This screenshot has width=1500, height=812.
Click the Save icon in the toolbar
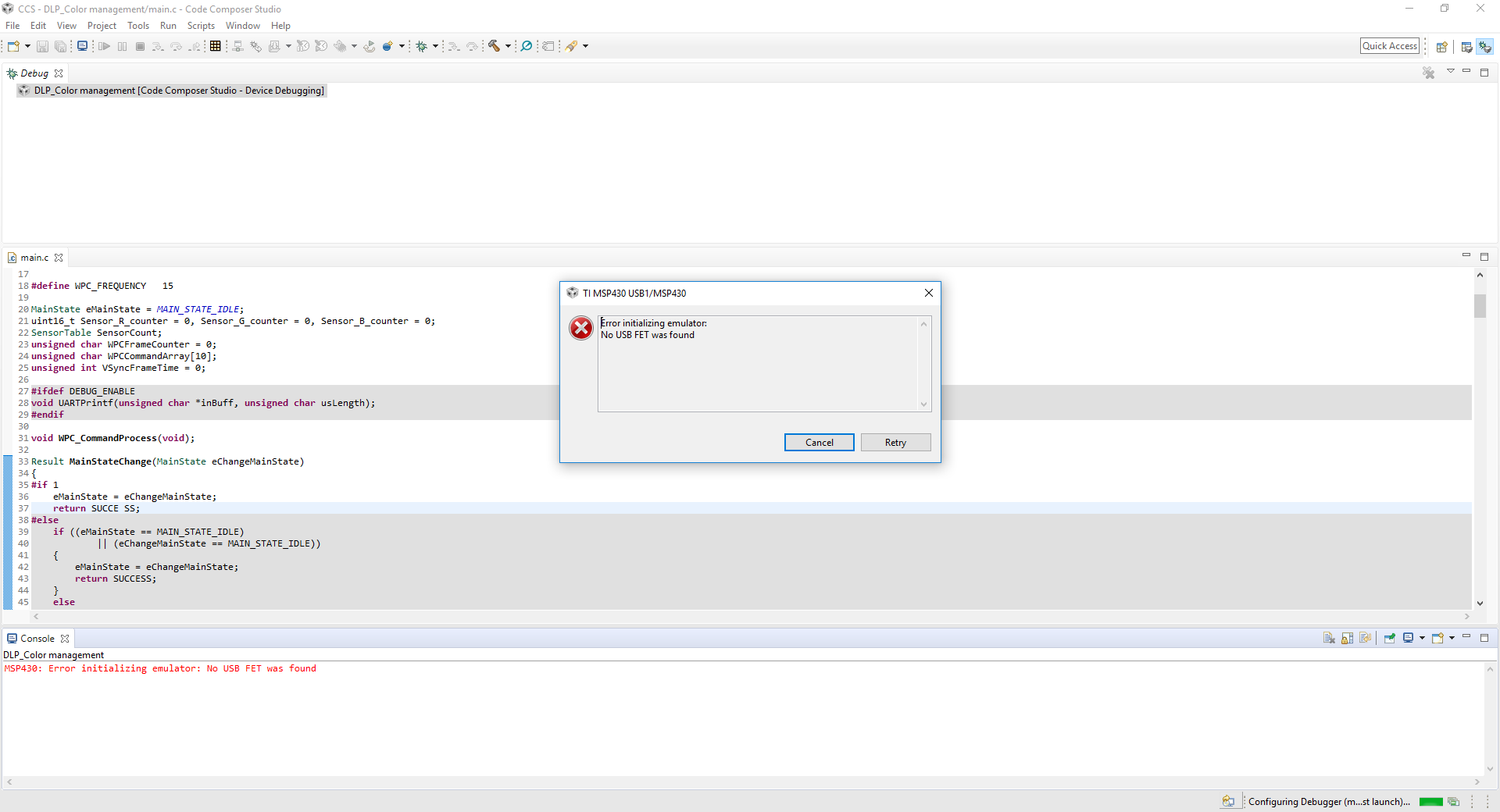click(x=42, y=46)
